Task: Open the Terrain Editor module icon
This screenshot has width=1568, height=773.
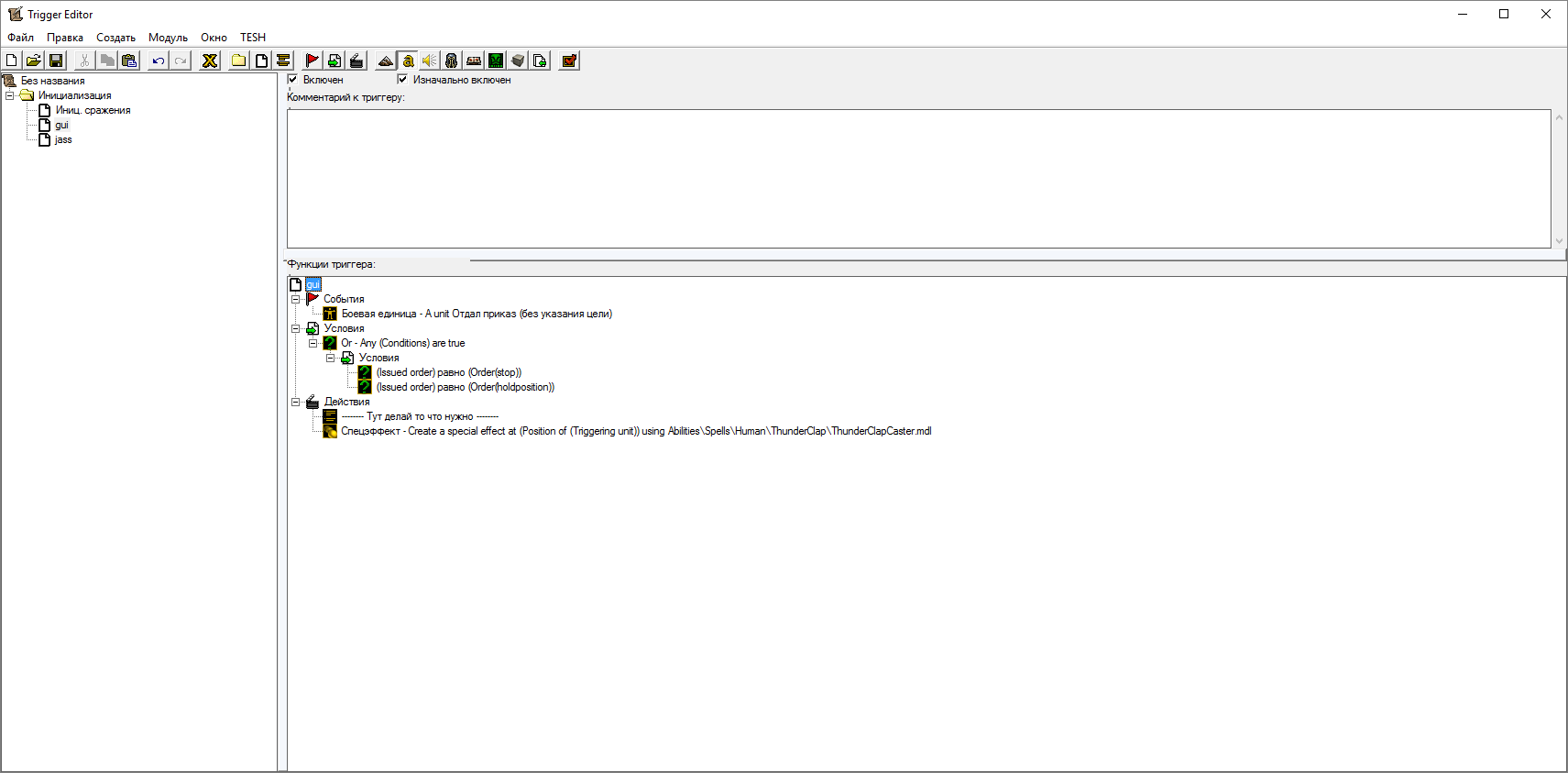Action: point(386,61)
